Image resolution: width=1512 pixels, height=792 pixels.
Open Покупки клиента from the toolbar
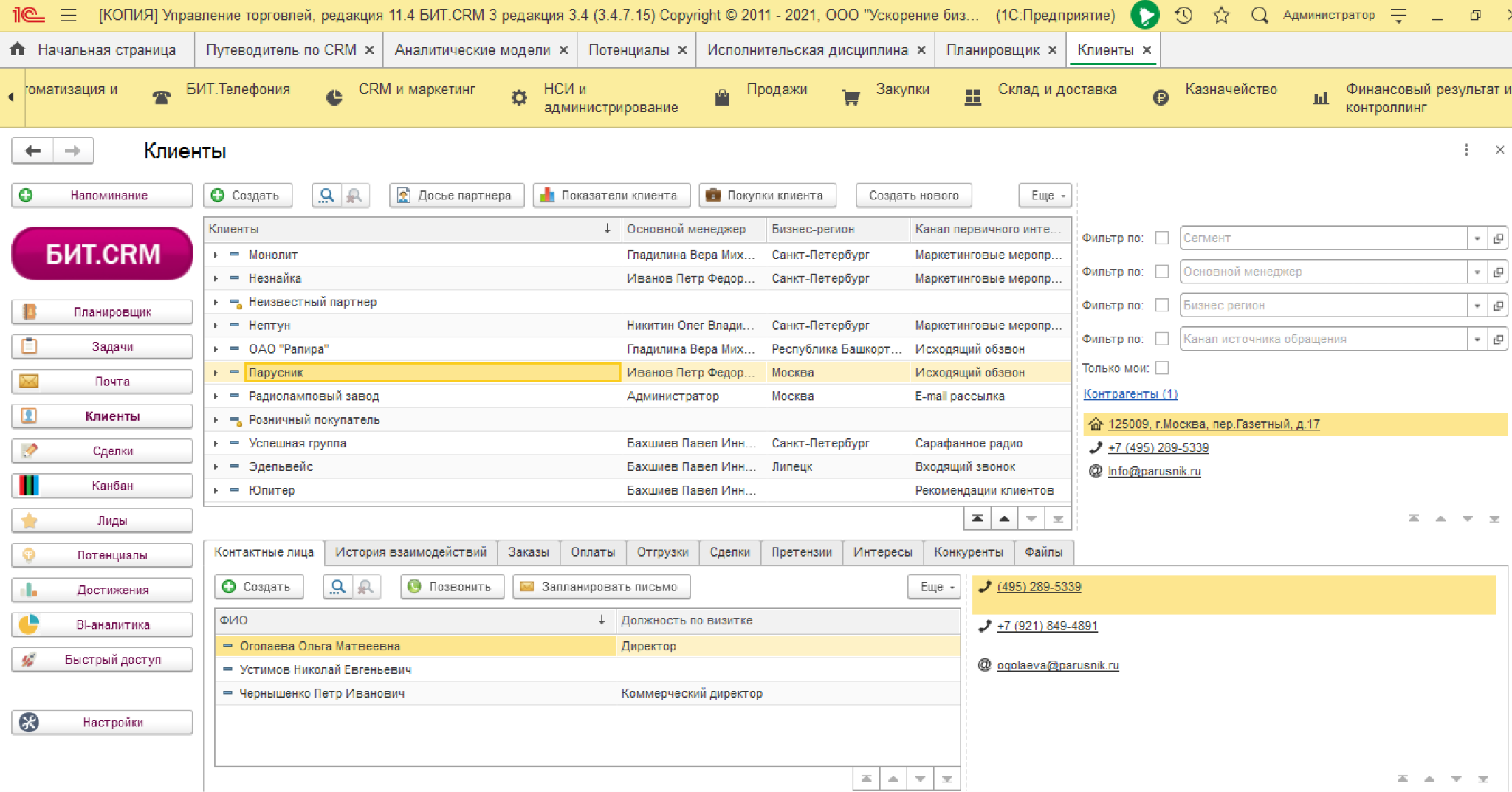pos(767,196)
